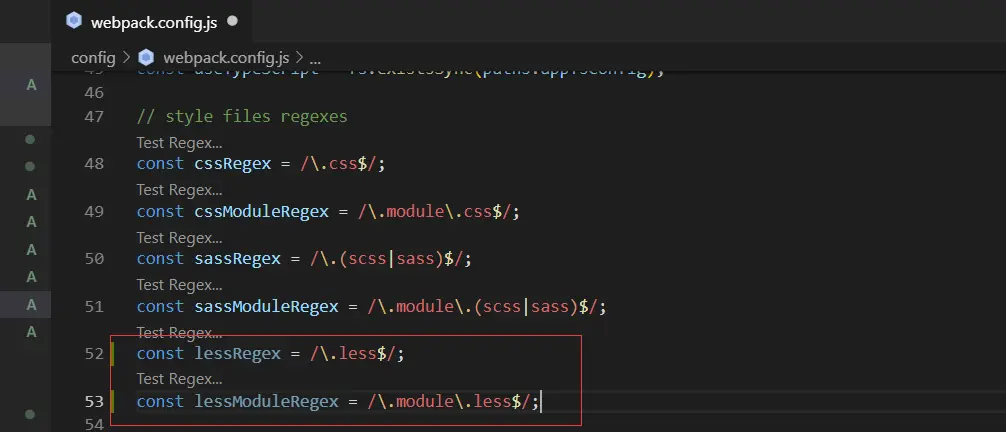Click the cssModuleRegex variable name
Screen dimensions: 1006x432
click(x=262, y=211)
